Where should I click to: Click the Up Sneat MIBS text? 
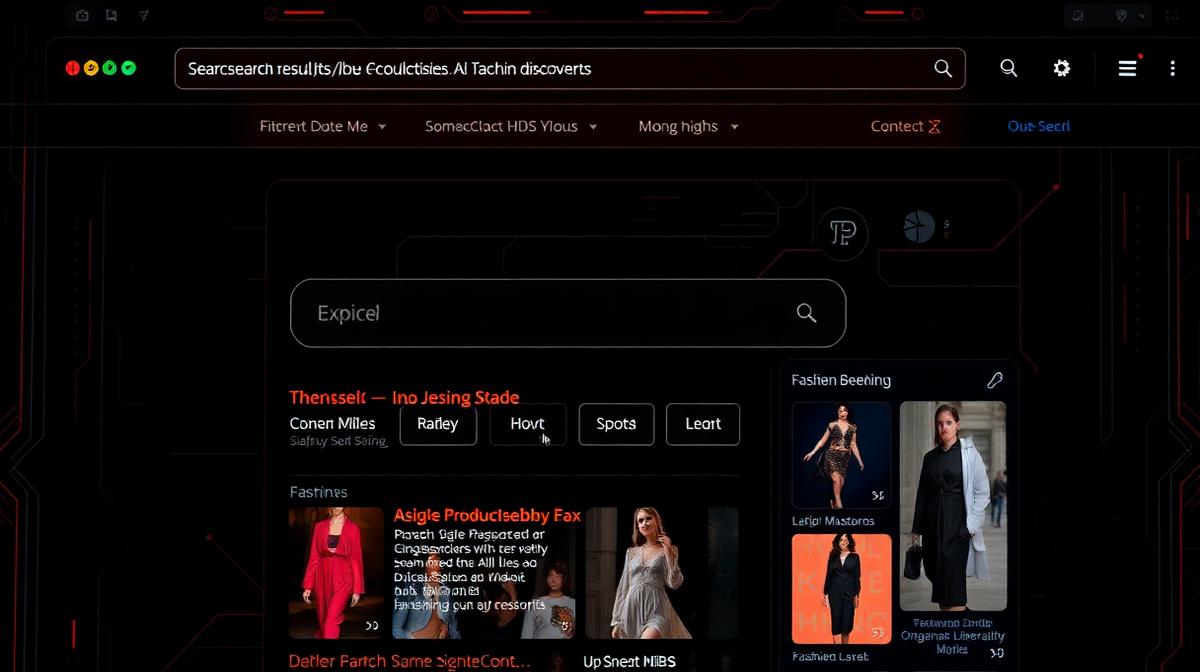pyautogui.click(x=631, y=661)
